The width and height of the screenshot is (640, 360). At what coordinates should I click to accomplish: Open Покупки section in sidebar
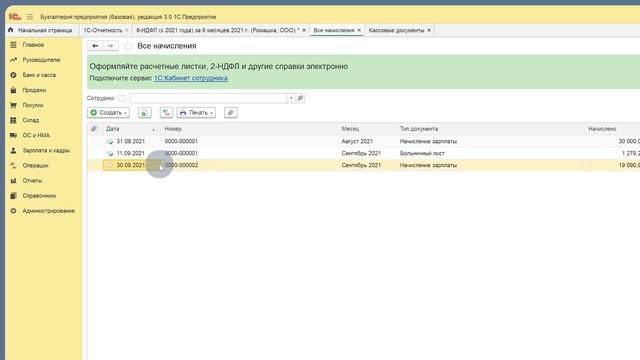coord(33,105)
